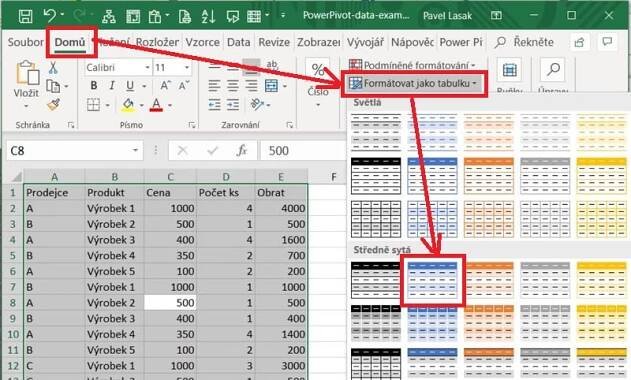Open font color dropdown arrow
Screen dimensions: 631x380
click(x=170, y=105)
